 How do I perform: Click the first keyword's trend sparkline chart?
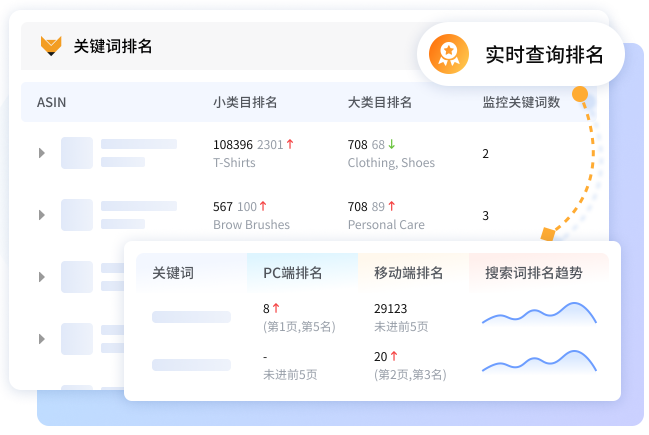[x=539, y=315]
